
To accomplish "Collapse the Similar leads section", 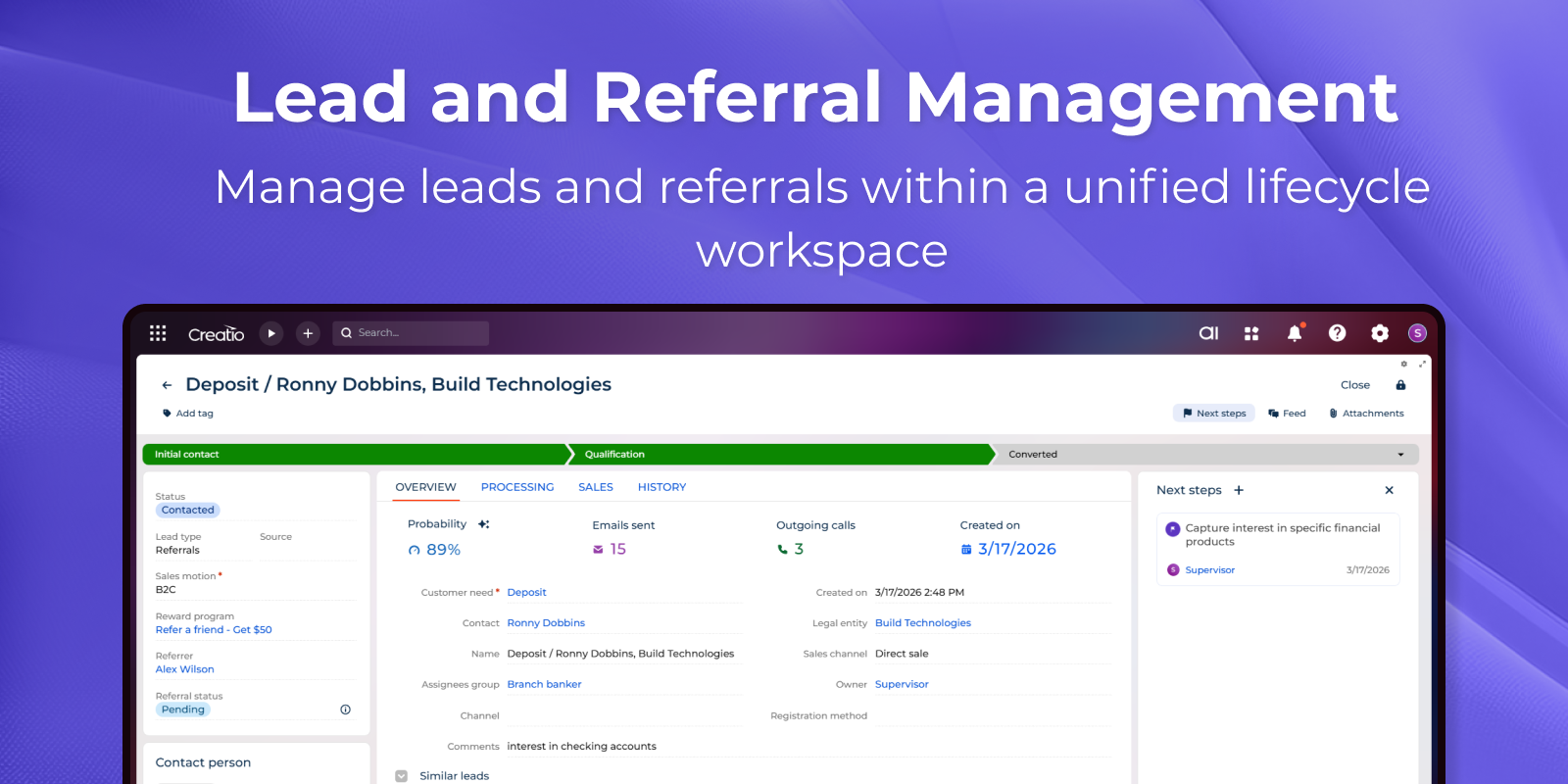I will [401, 776].
